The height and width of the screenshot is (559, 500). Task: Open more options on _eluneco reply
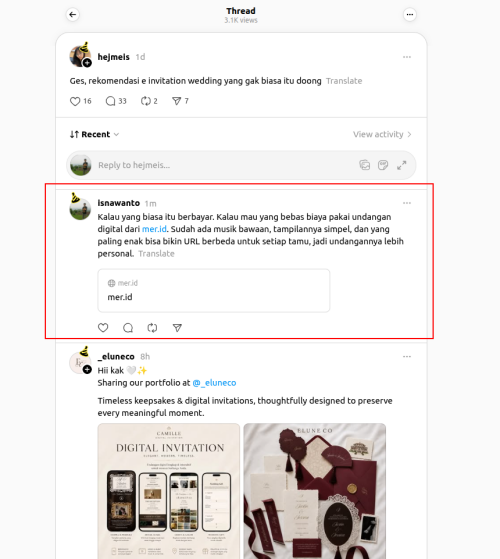pos(407,357)
